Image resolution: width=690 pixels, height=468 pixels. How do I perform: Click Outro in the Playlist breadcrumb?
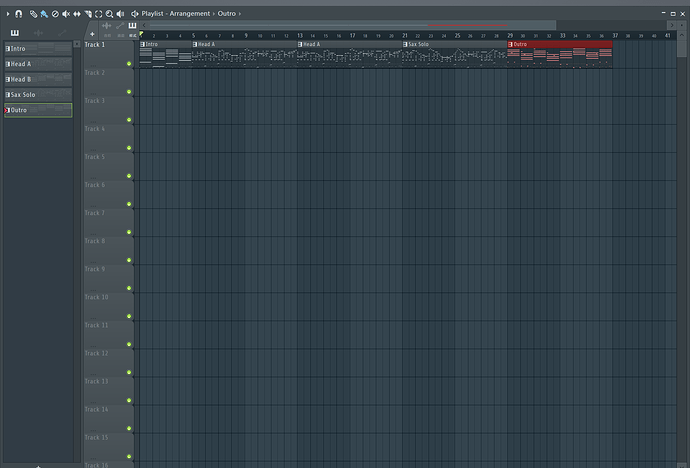click(x=227, y=14)
